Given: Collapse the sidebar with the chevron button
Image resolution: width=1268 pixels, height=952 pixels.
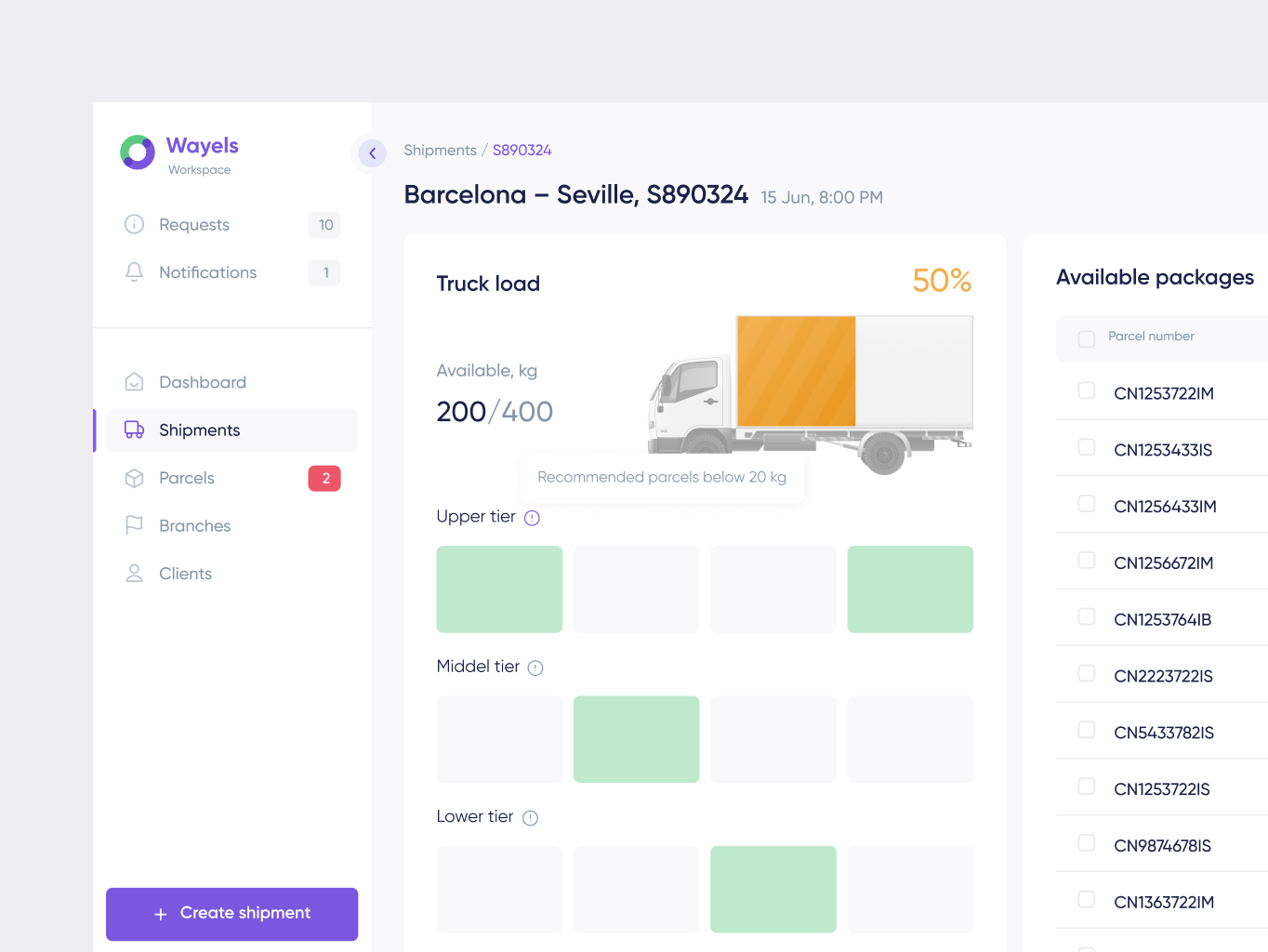Looking at the screenshot, I should (371, 153).
